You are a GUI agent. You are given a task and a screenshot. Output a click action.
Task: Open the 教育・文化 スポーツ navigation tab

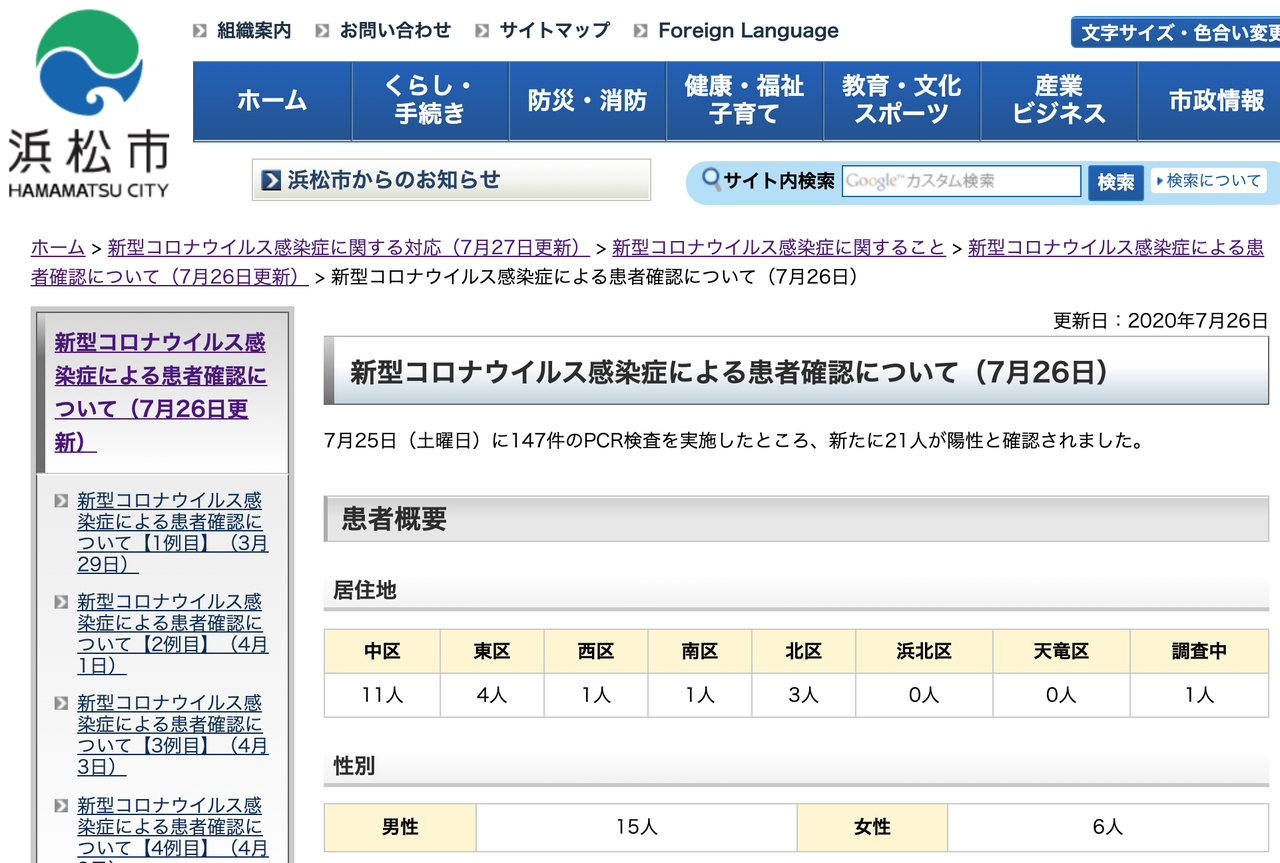902,101
